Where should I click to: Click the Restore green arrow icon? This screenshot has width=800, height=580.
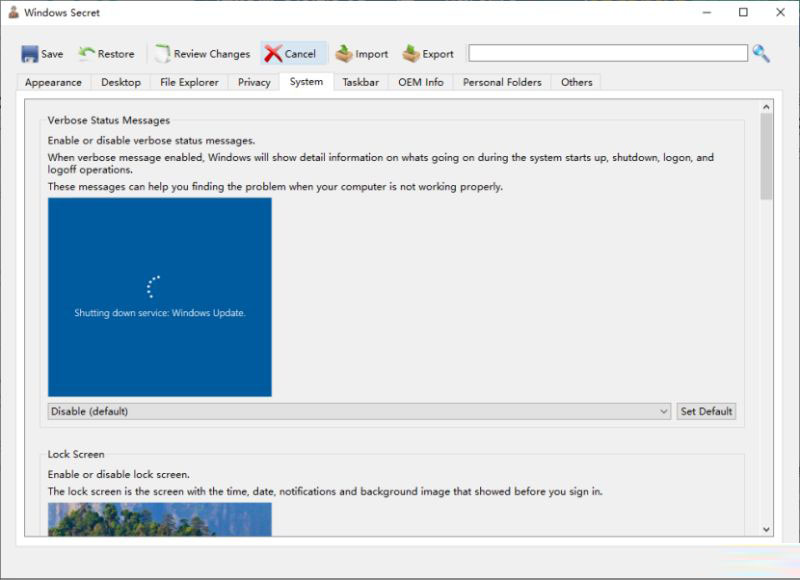[86, 53]
